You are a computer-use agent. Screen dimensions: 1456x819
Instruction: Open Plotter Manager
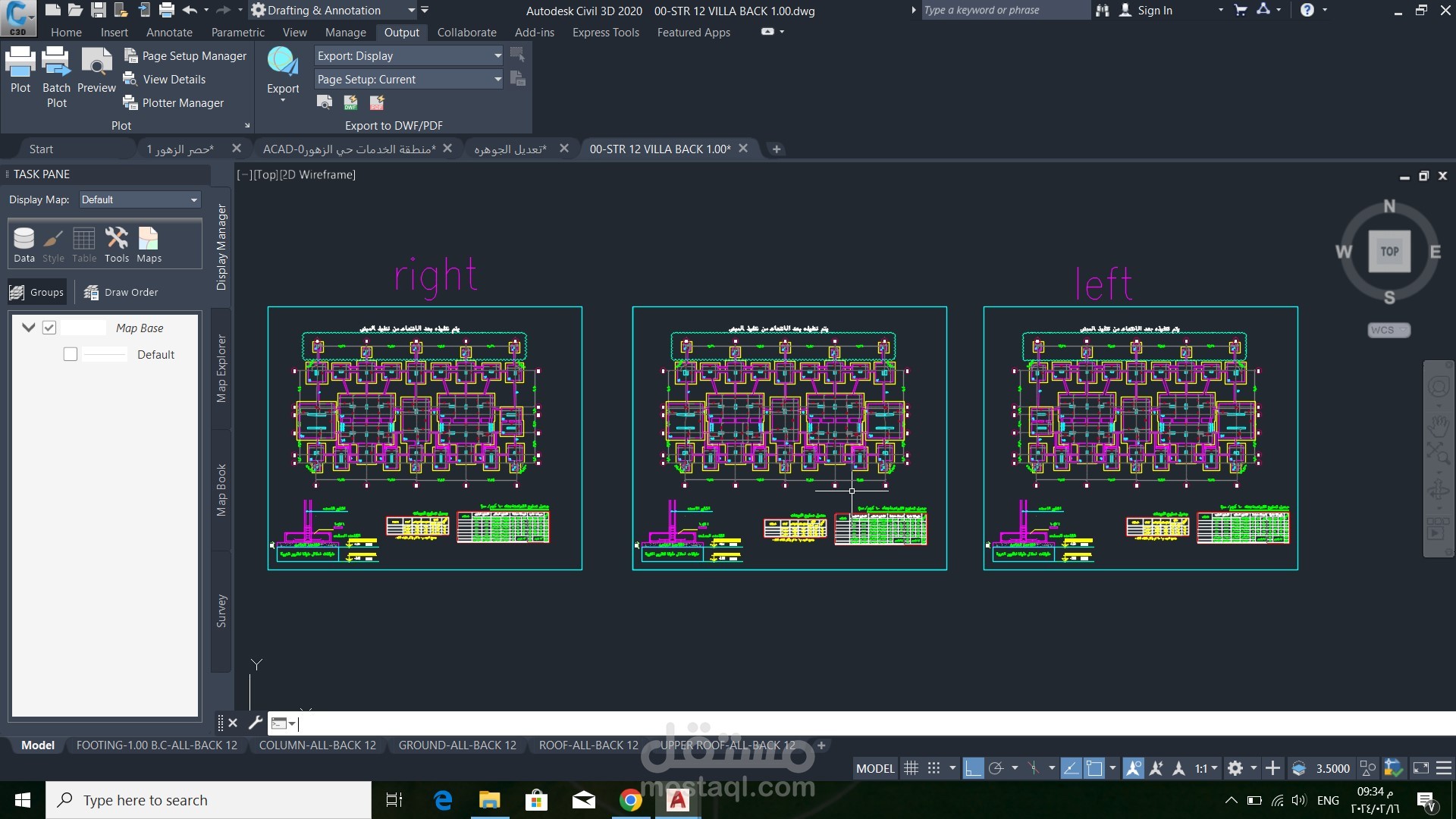(174, 103)
